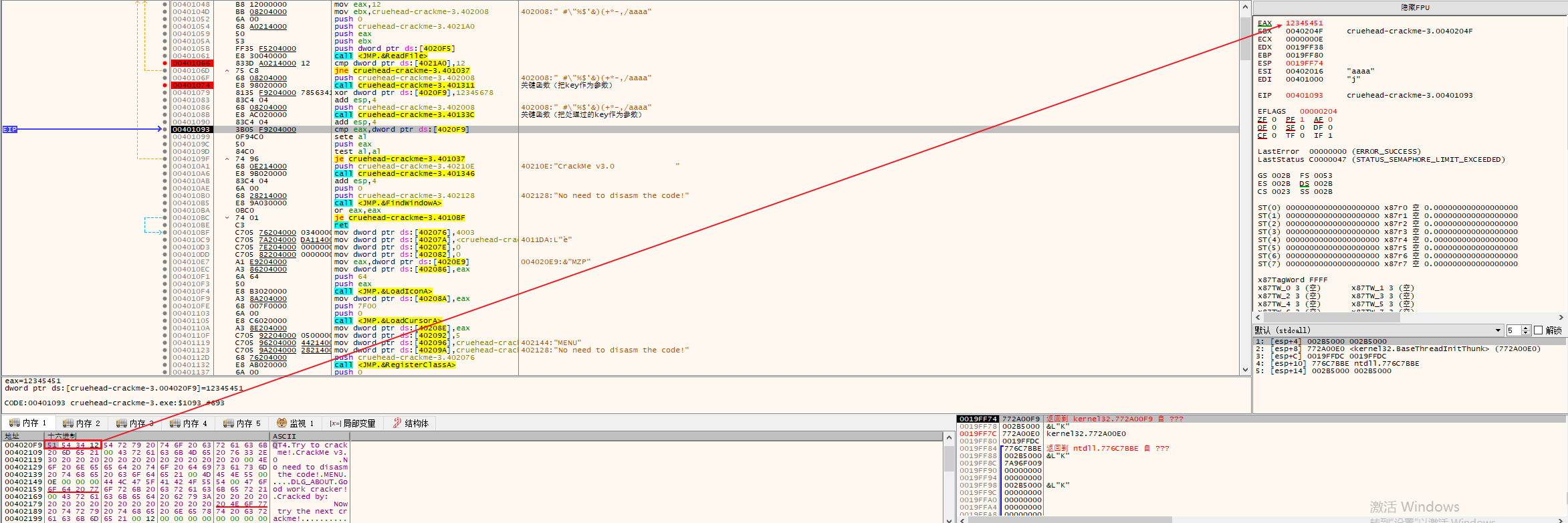Toggle breakpoint bullet at address 00401048
The width and height of the screenshot is (1568, 523).
tap(165, 5)
